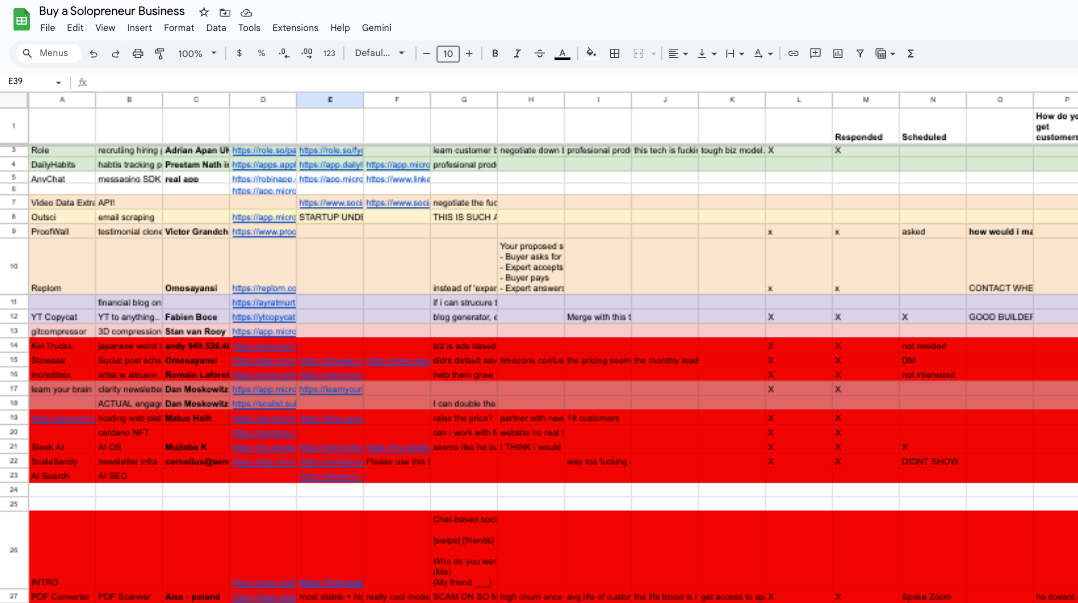This screenshot has height=603, width=1078.
Task: Open the Insert menu
Action: [140, 28]
